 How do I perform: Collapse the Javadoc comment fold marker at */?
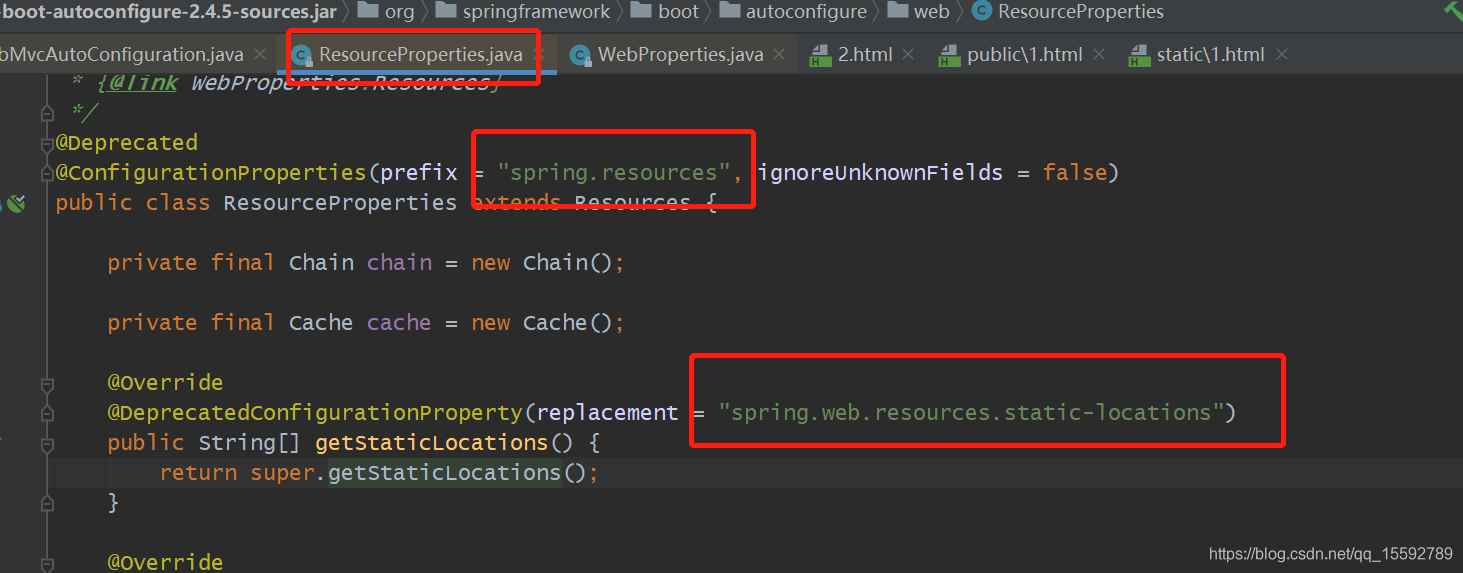click(x=47, y=113)
